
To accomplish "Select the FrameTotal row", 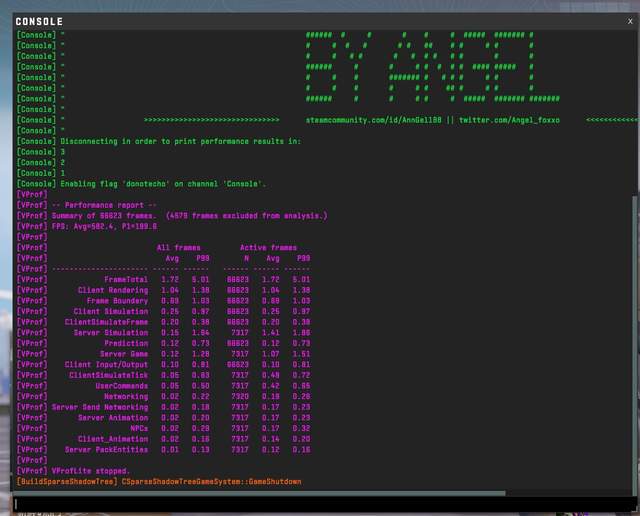I will click(160, 280).
